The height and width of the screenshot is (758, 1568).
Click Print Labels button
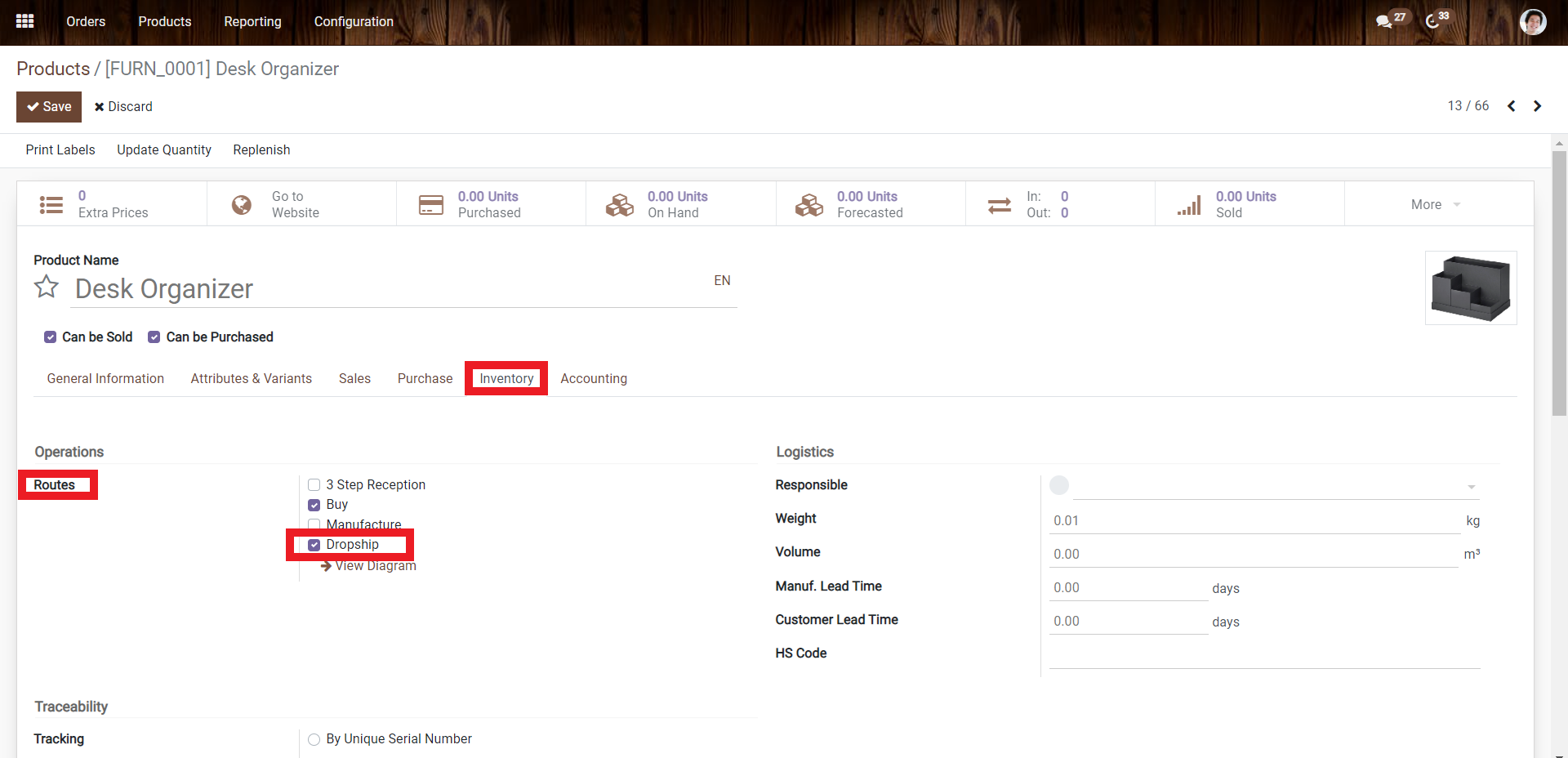(x=60, y=149)
